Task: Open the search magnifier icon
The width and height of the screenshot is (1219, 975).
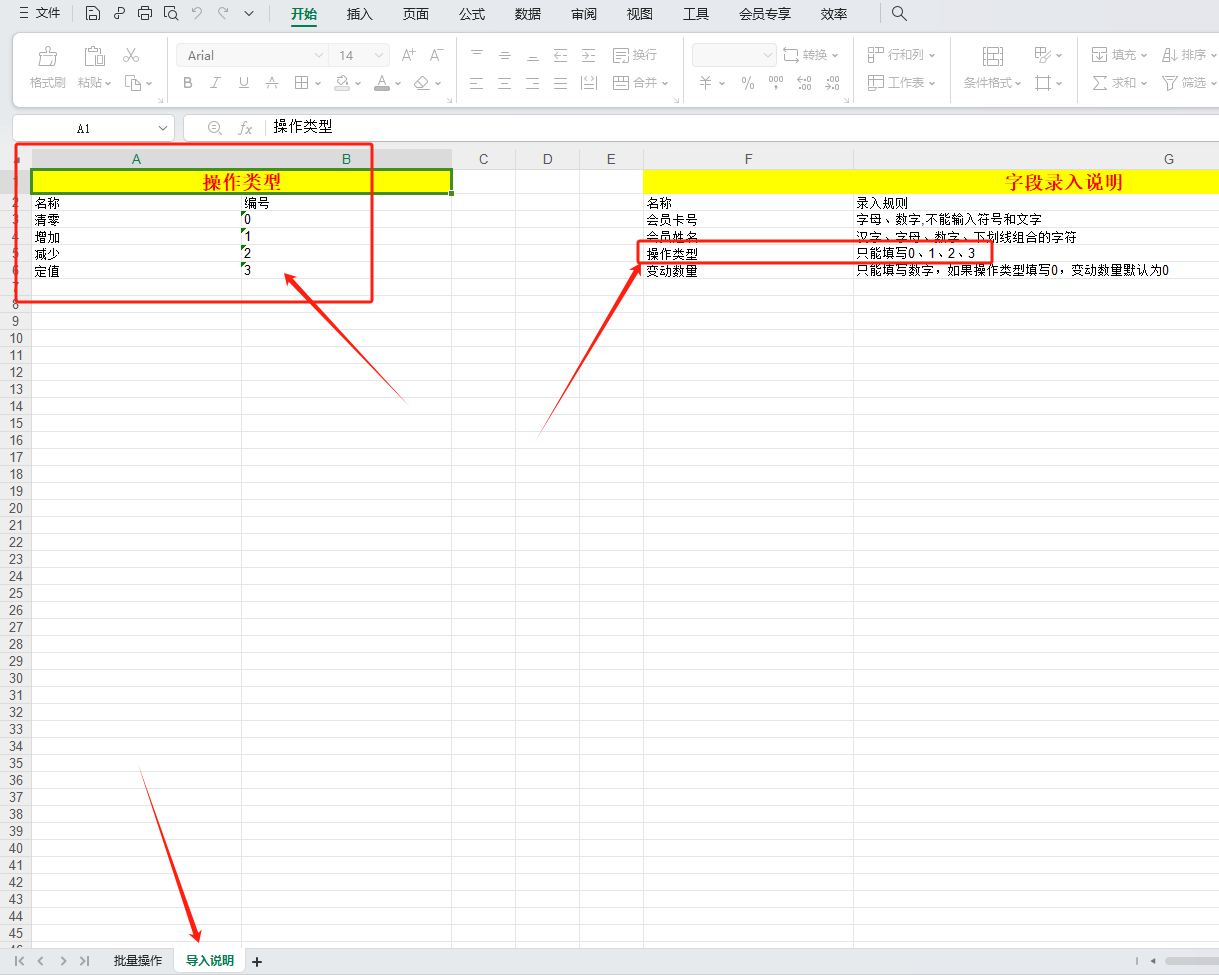Action: (x=899, y=14)
